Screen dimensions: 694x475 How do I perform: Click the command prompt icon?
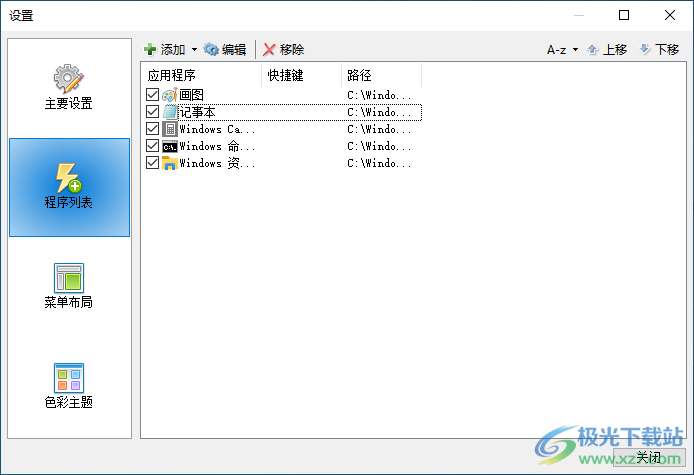pyautogui.click(x=170, y=146)
